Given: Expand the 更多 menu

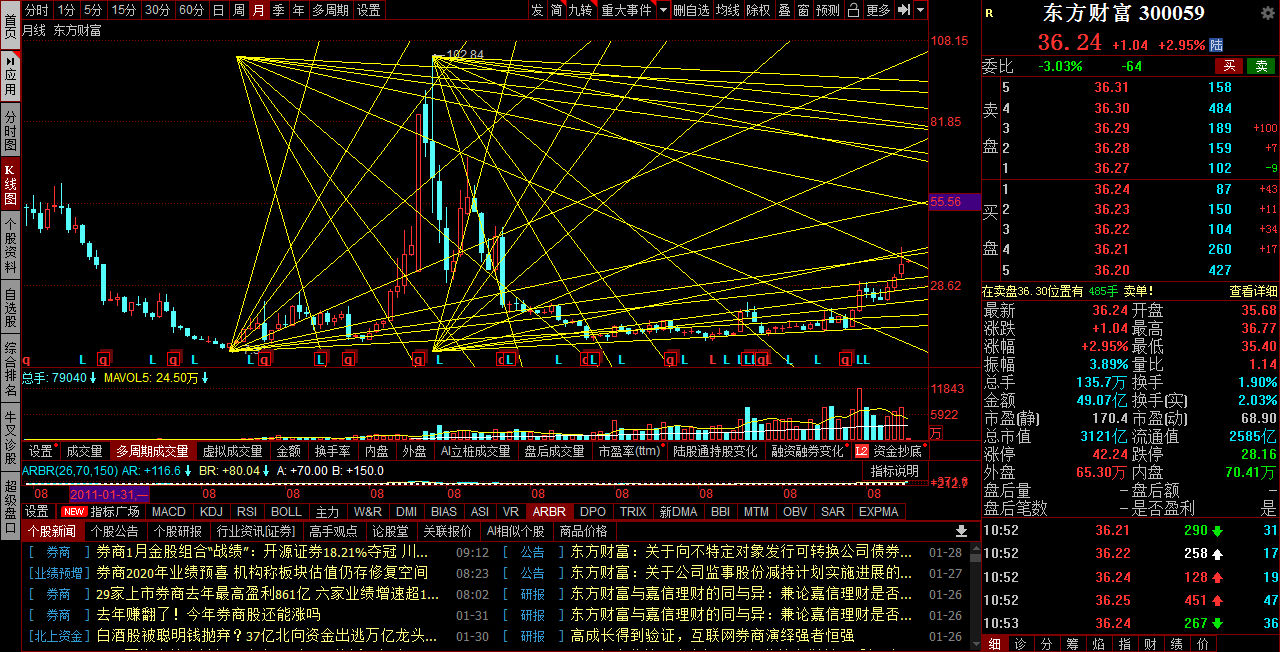Looking at the screenshot, I should point(878,10).
